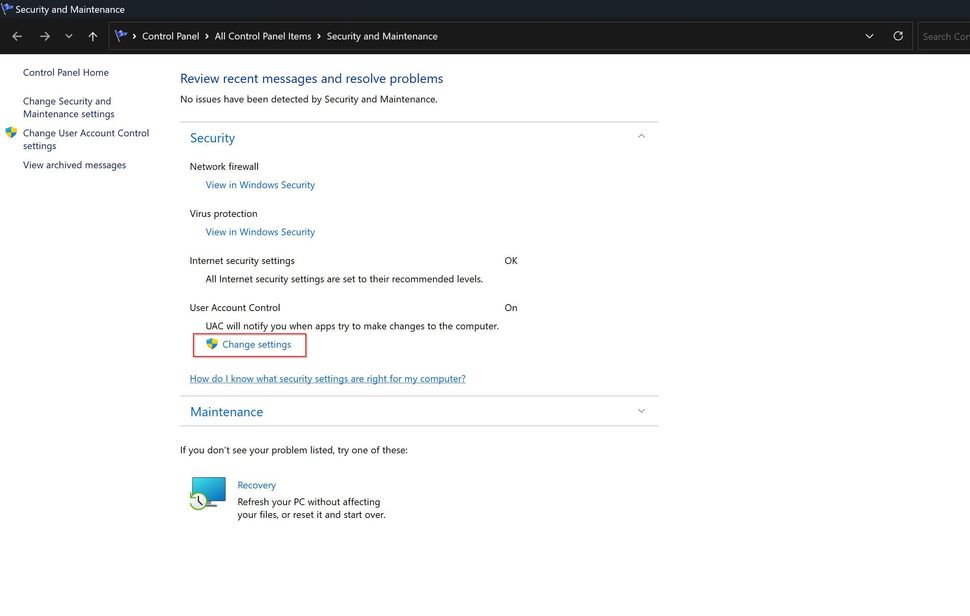The height and width of the screenshot is (616, 970).
Task: Open the address bar dropdown arrow
Action: click(x=868, y=35)
